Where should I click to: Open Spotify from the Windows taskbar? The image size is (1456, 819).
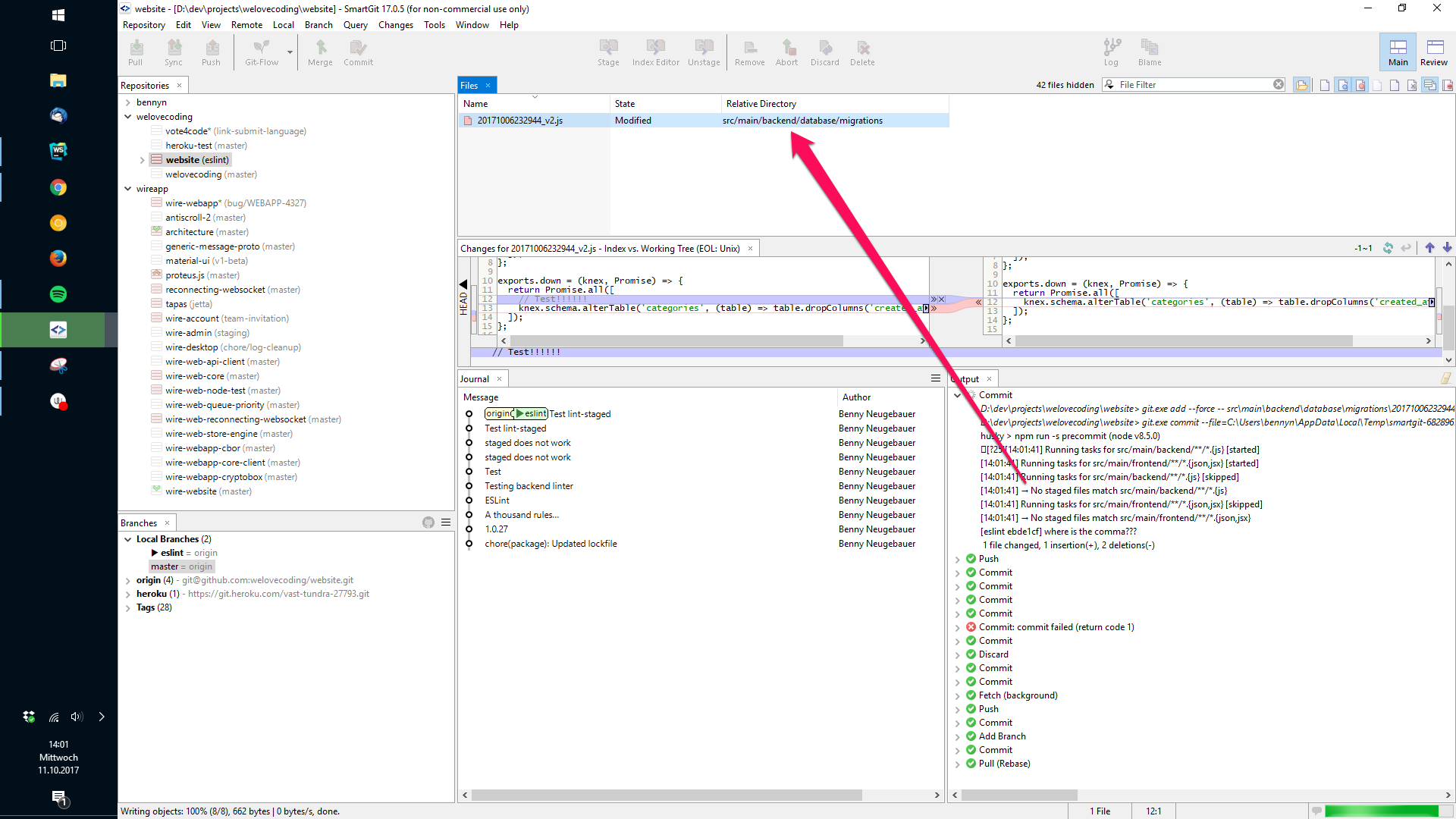point(58,294)
